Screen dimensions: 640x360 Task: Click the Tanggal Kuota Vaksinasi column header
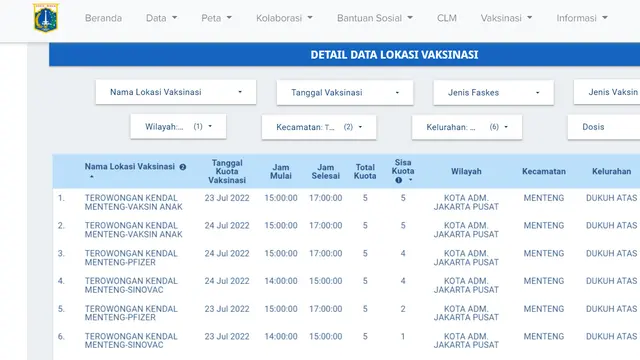227,171
